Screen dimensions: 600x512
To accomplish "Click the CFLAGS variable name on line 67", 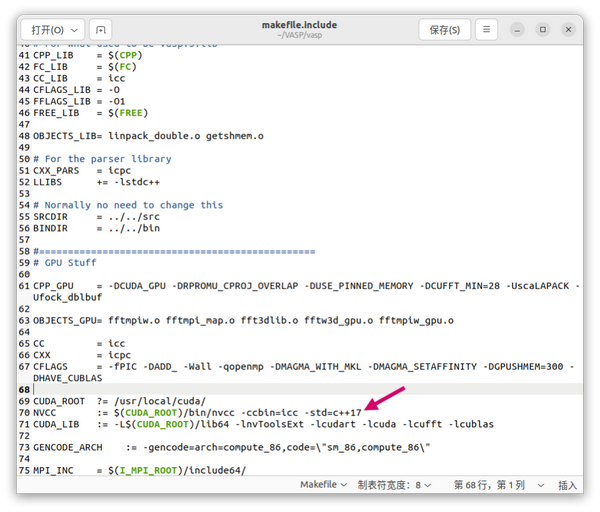I will [50, 367].
